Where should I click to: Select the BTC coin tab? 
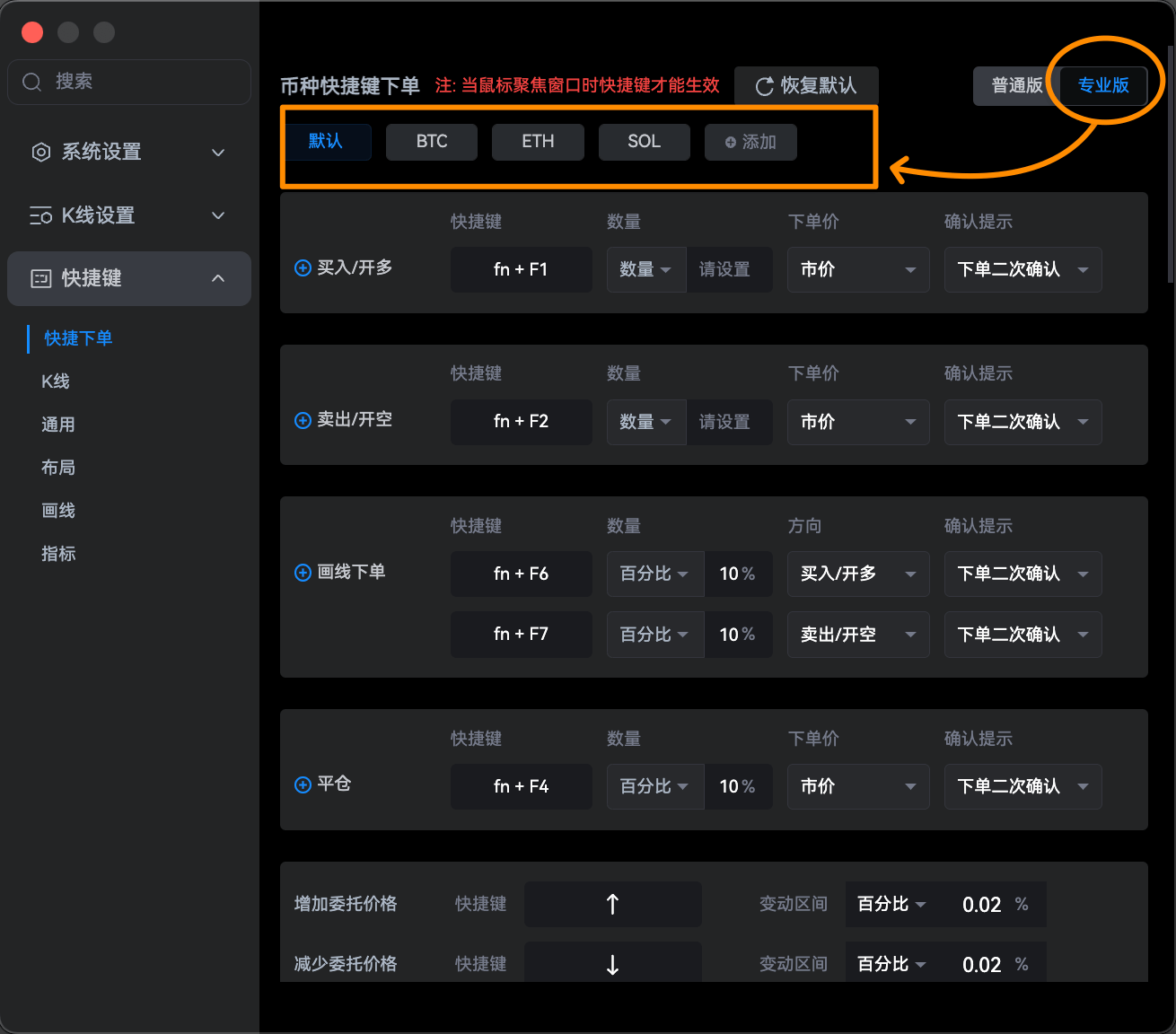click(x=431, y=142)
